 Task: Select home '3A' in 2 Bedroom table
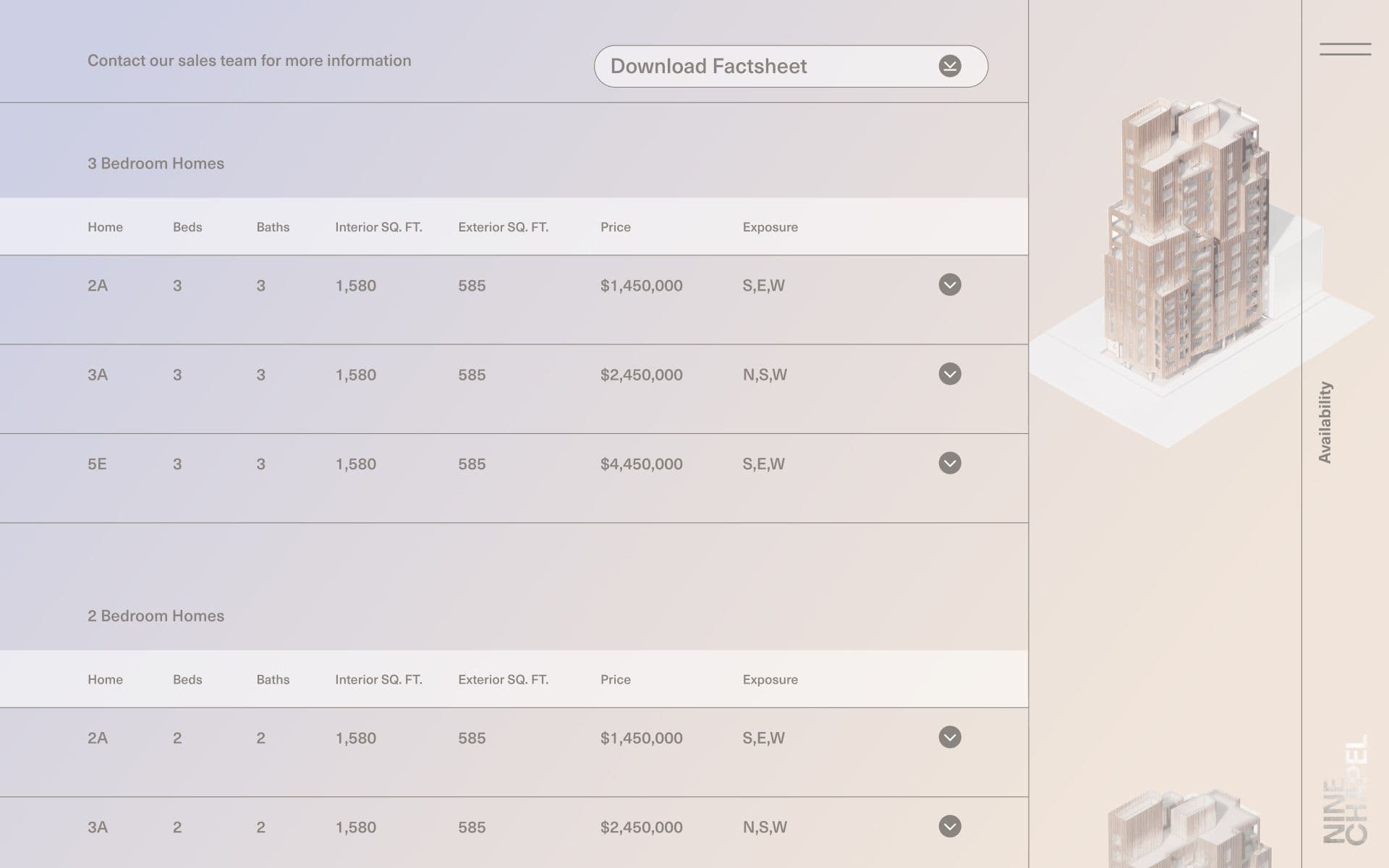coord(98,827)
